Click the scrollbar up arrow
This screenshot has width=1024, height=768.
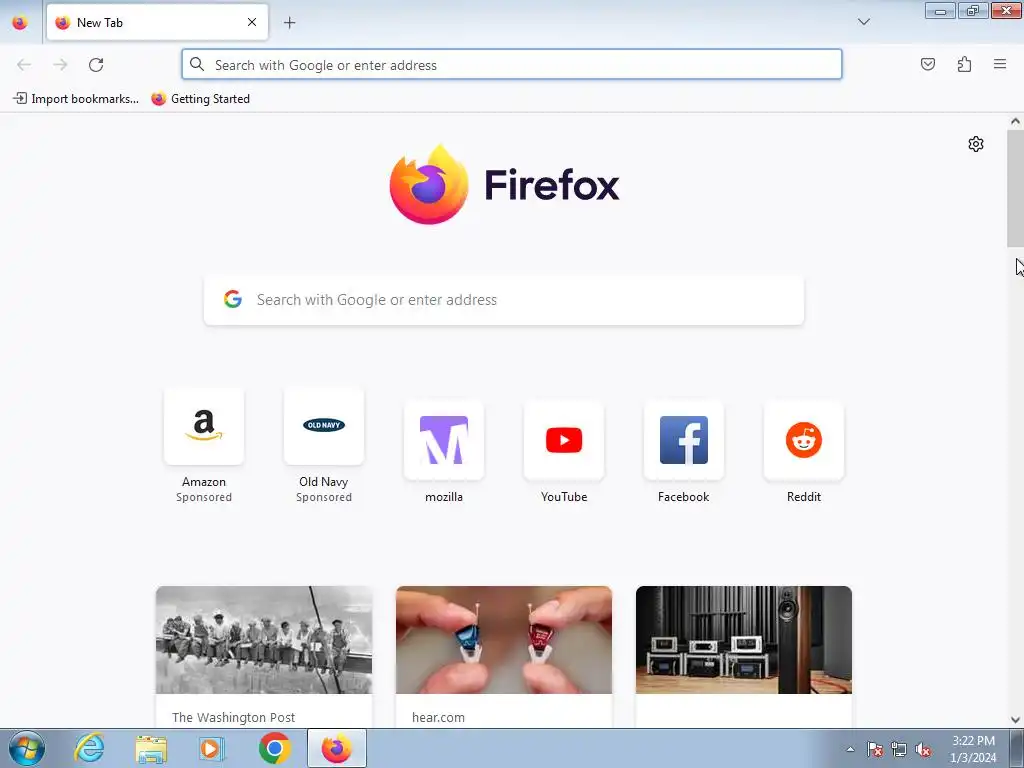(x=1015, y=121)
